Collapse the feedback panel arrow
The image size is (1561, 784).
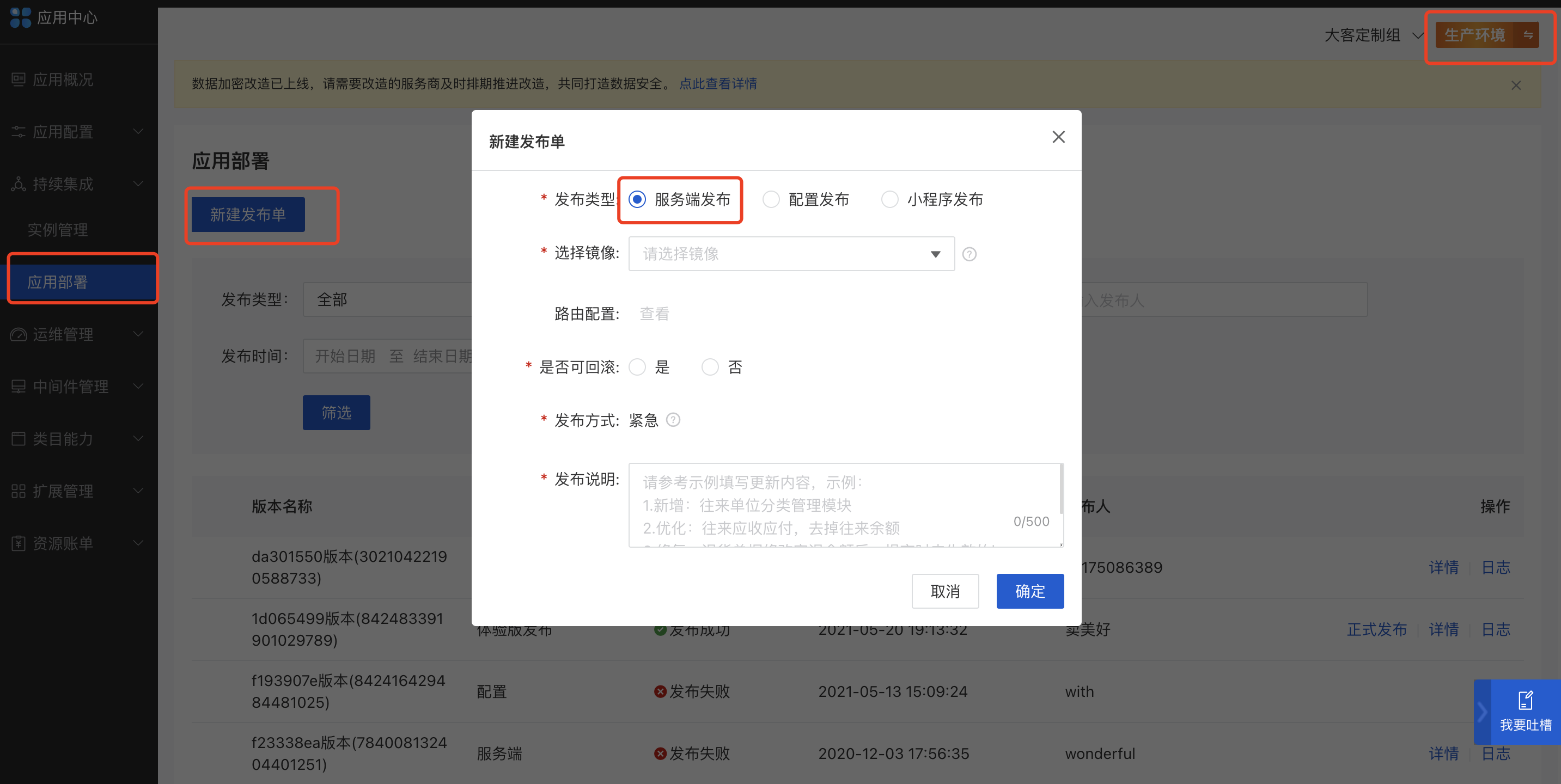pyautogui.click(x=1481, y=712)
